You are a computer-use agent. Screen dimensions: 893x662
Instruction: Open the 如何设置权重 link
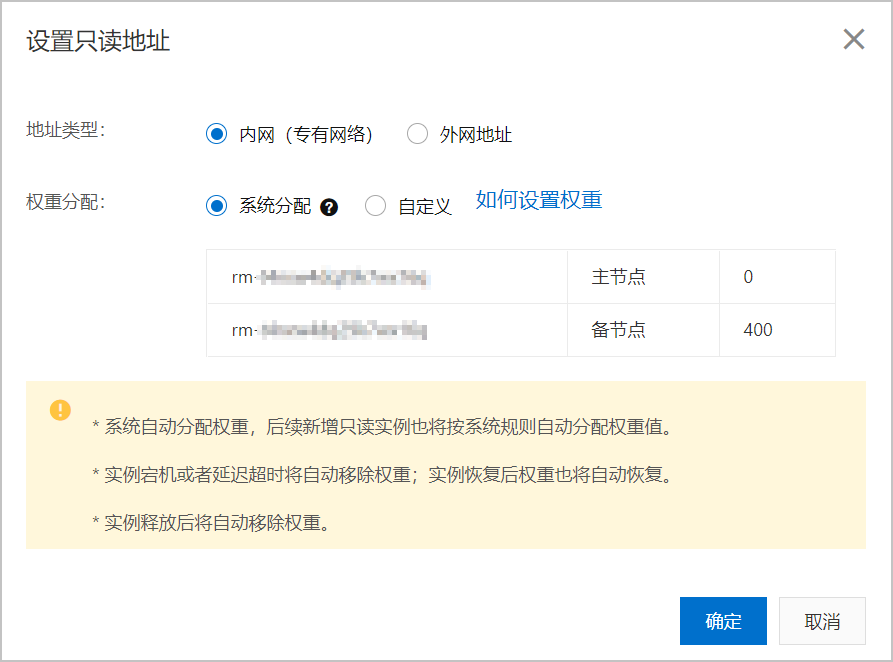[539, 200]
